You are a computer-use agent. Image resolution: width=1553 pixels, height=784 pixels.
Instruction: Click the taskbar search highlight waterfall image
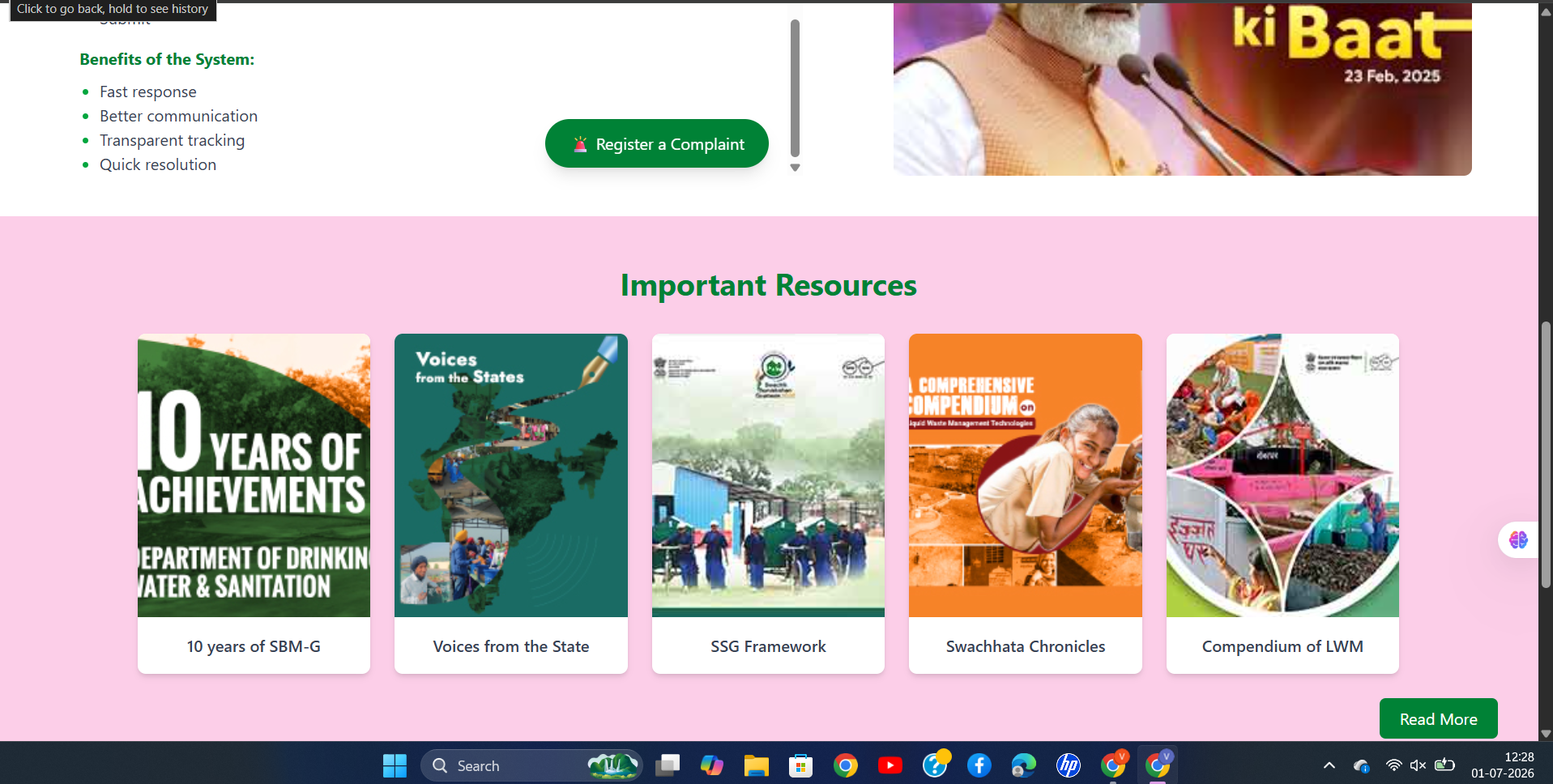pyautogui.click(x=613, y=765)
